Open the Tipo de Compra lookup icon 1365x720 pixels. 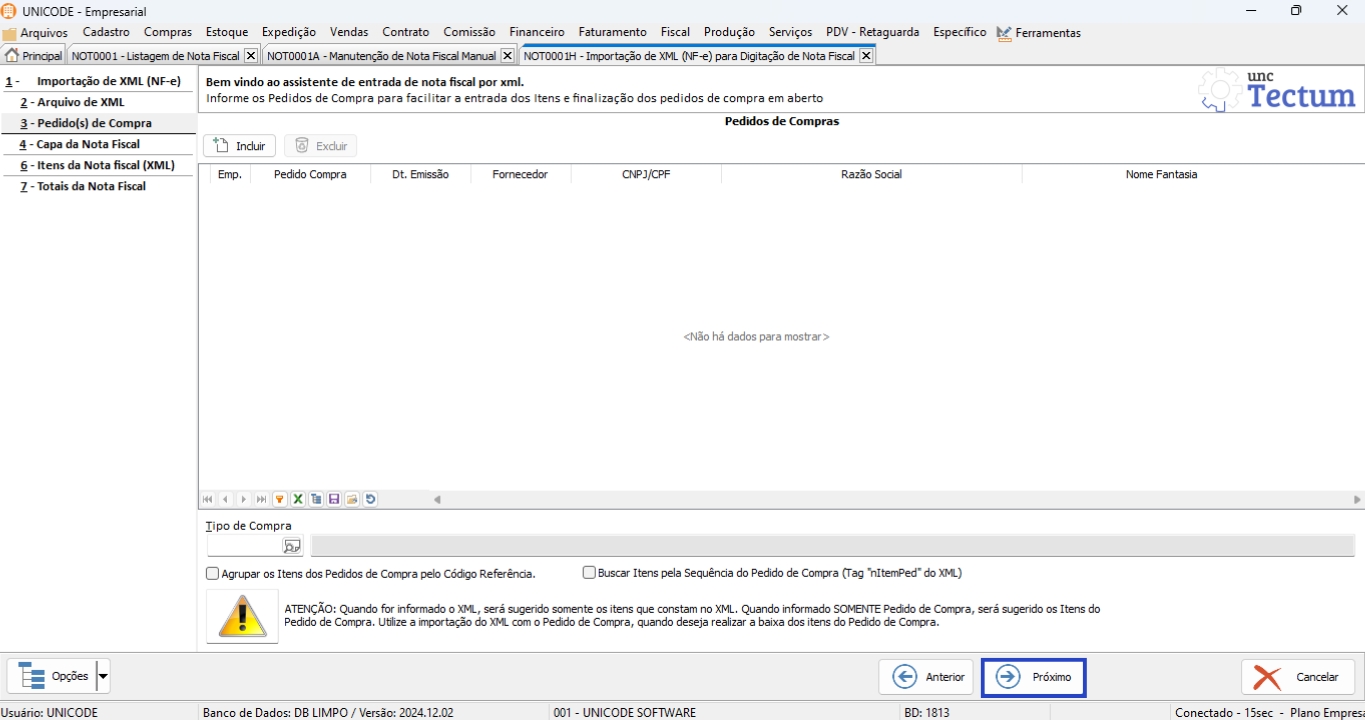tap(291, 546)
